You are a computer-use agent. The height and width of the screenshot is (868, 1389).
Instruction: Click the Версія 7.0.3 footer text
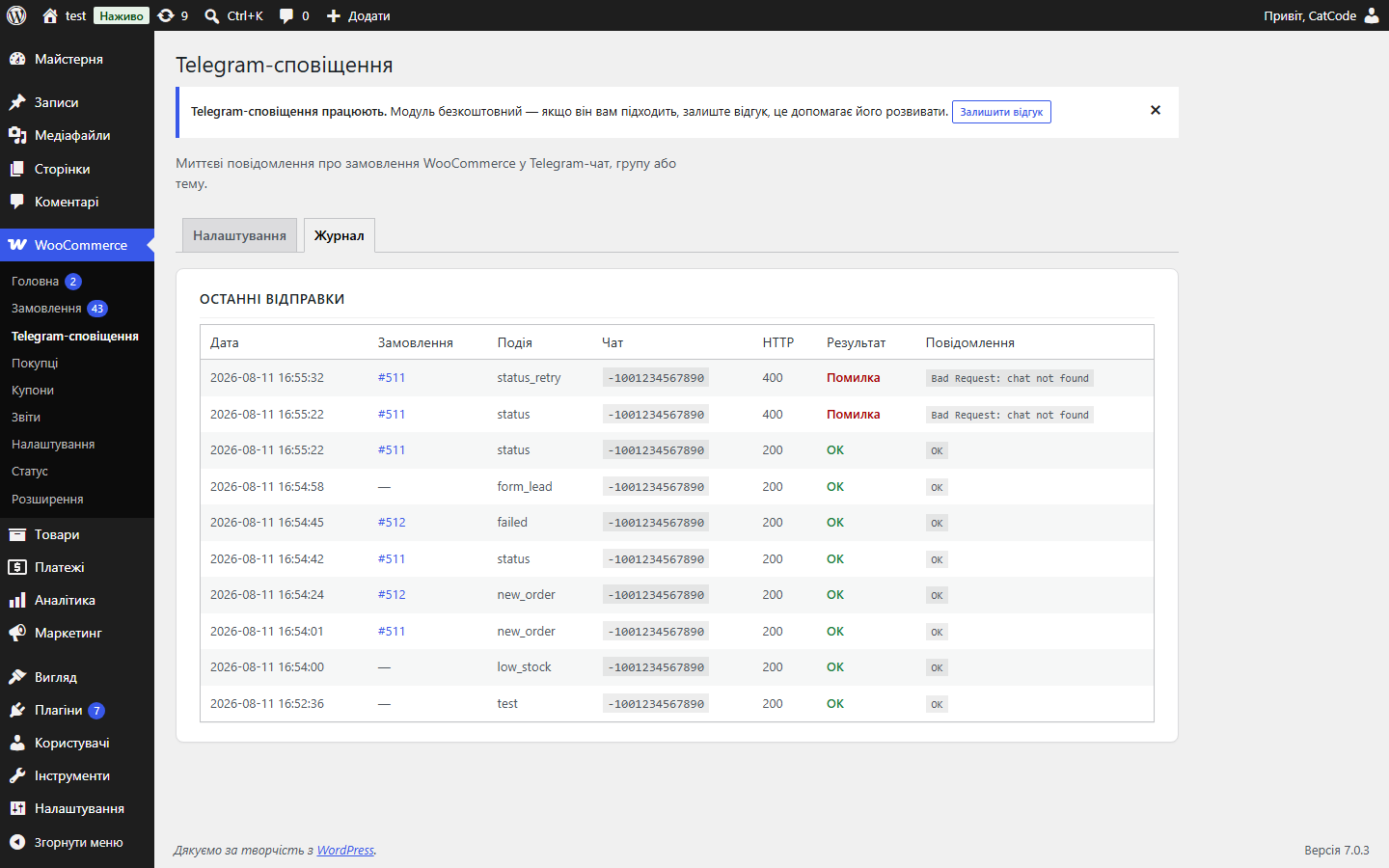(x=1337, y=850)
